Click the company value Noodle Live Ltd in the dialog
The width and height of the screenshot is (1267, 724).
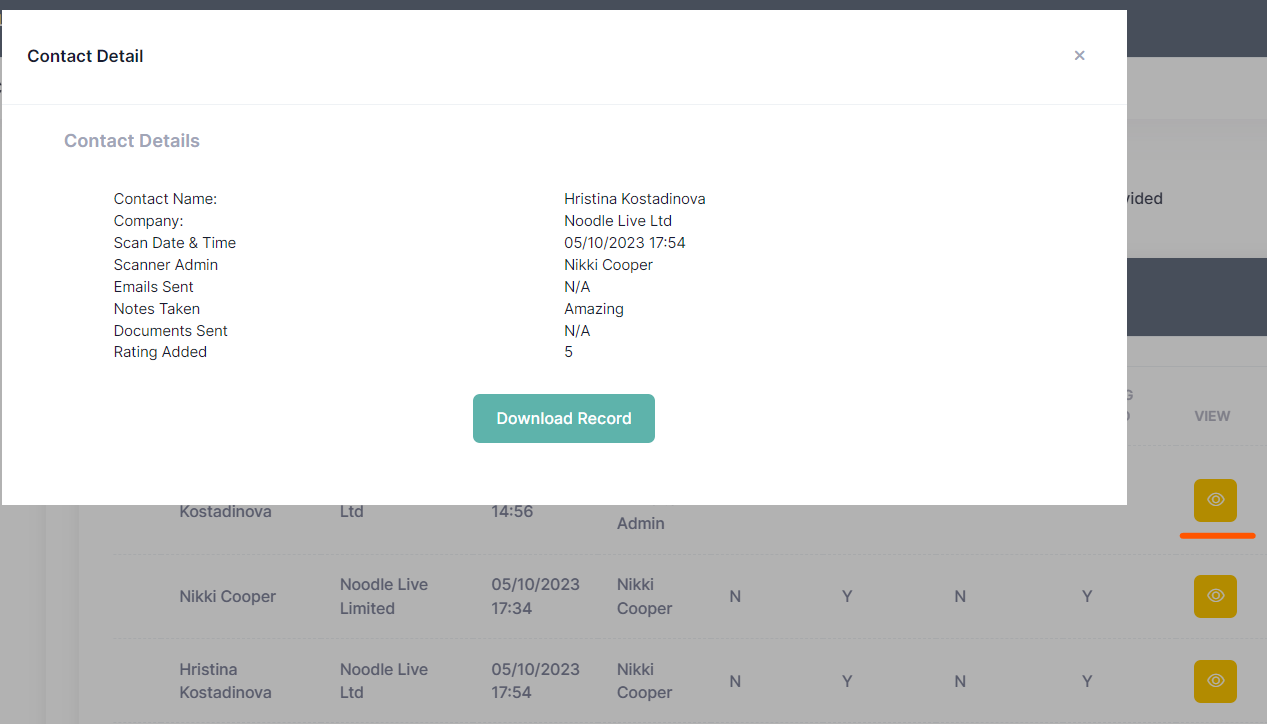[617, 221]
